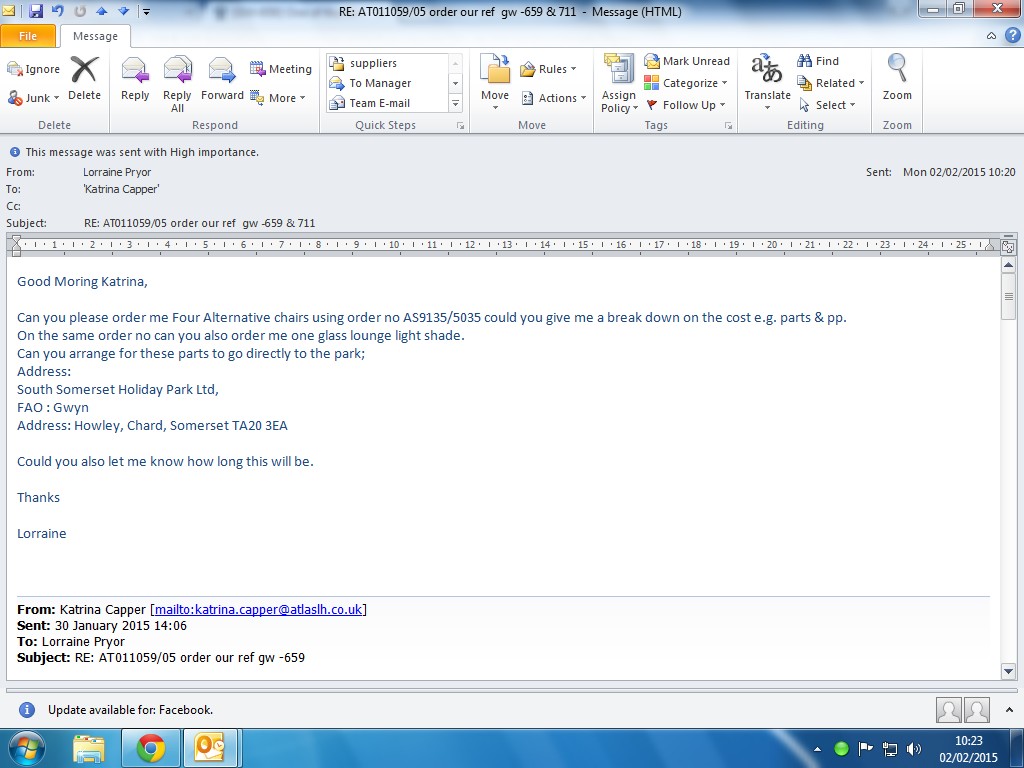Click the katrina.capper@atlaslh.co.uk mailto link
Viewport: 1024px width, 768px height.
tap(258, 609)
